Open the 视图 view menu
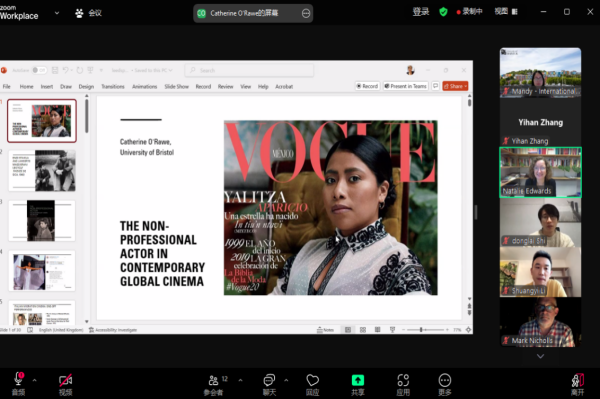The height and width of the screenshot is (399, 600). coord(506,11)
